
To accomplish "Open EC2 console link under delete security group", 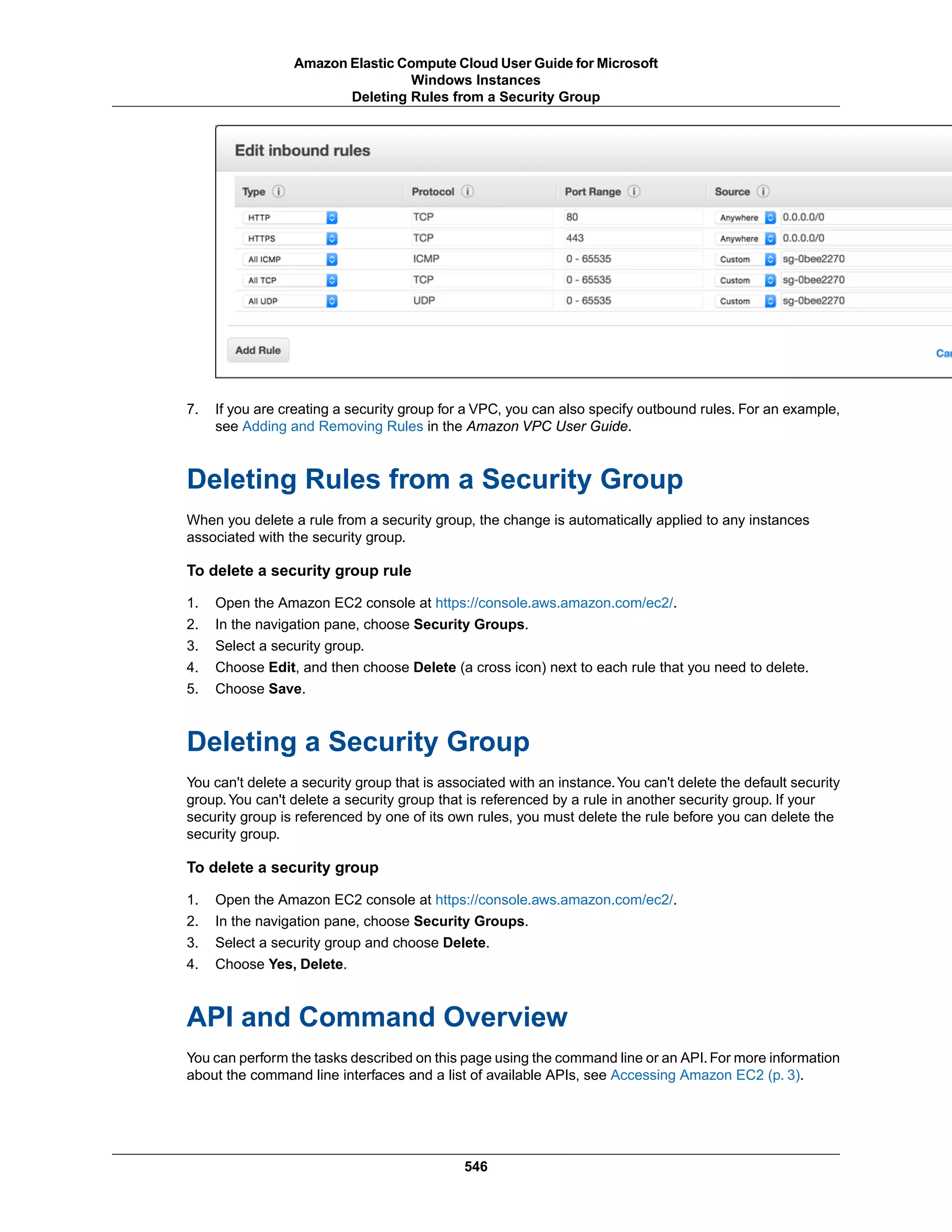I will click(554, 900).
